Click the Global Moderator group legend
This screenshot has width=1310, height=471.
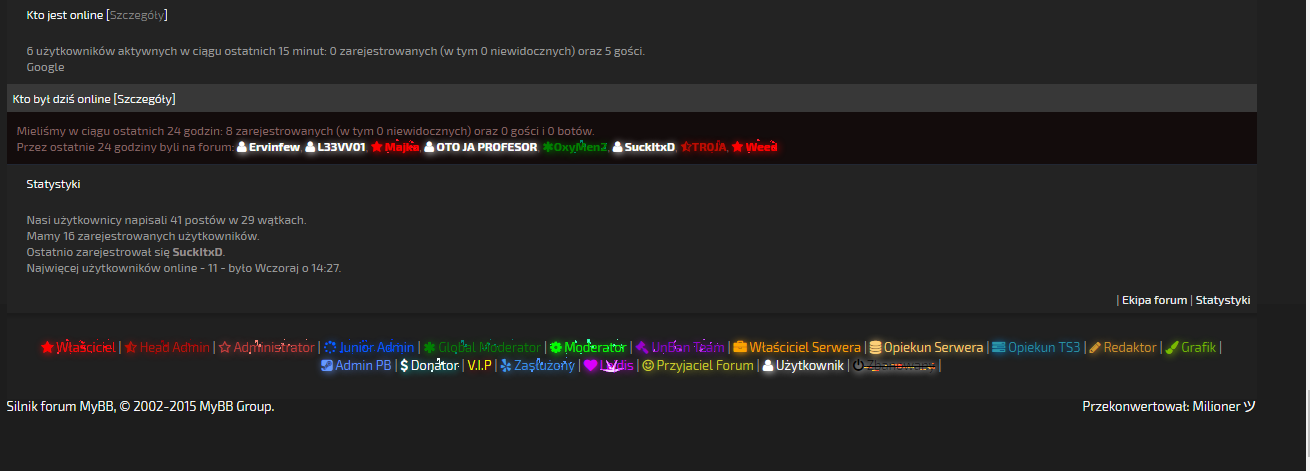[489, 347]
